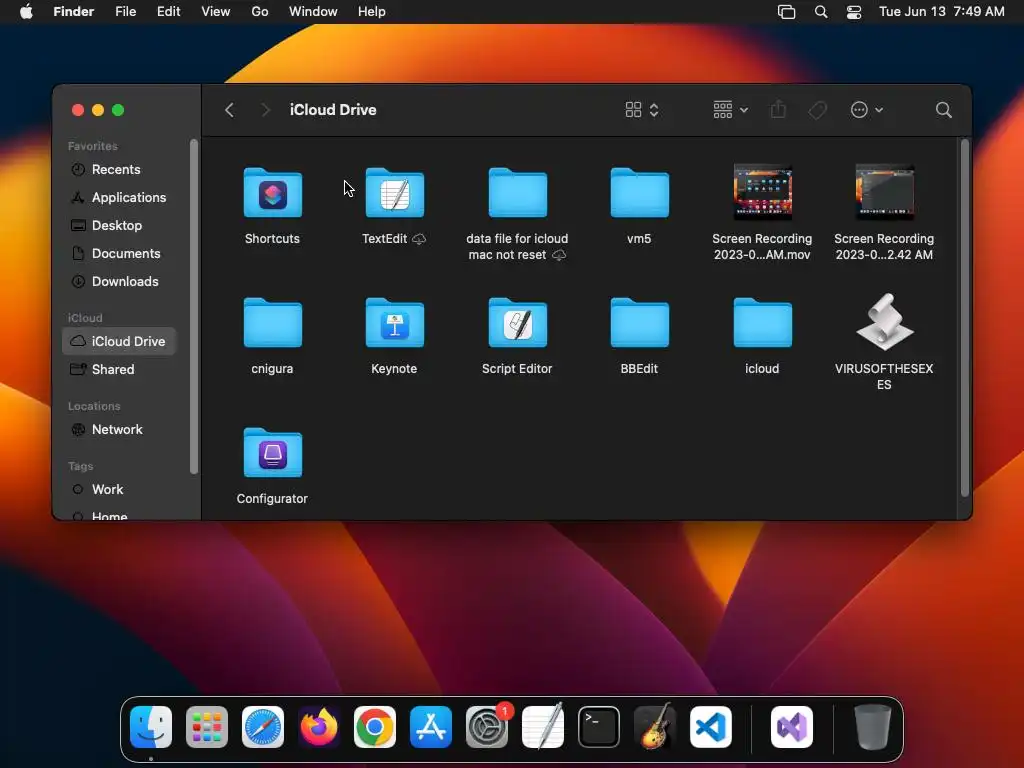Open the BBEdit folder

pyautogui.click(x=639, y=323)
